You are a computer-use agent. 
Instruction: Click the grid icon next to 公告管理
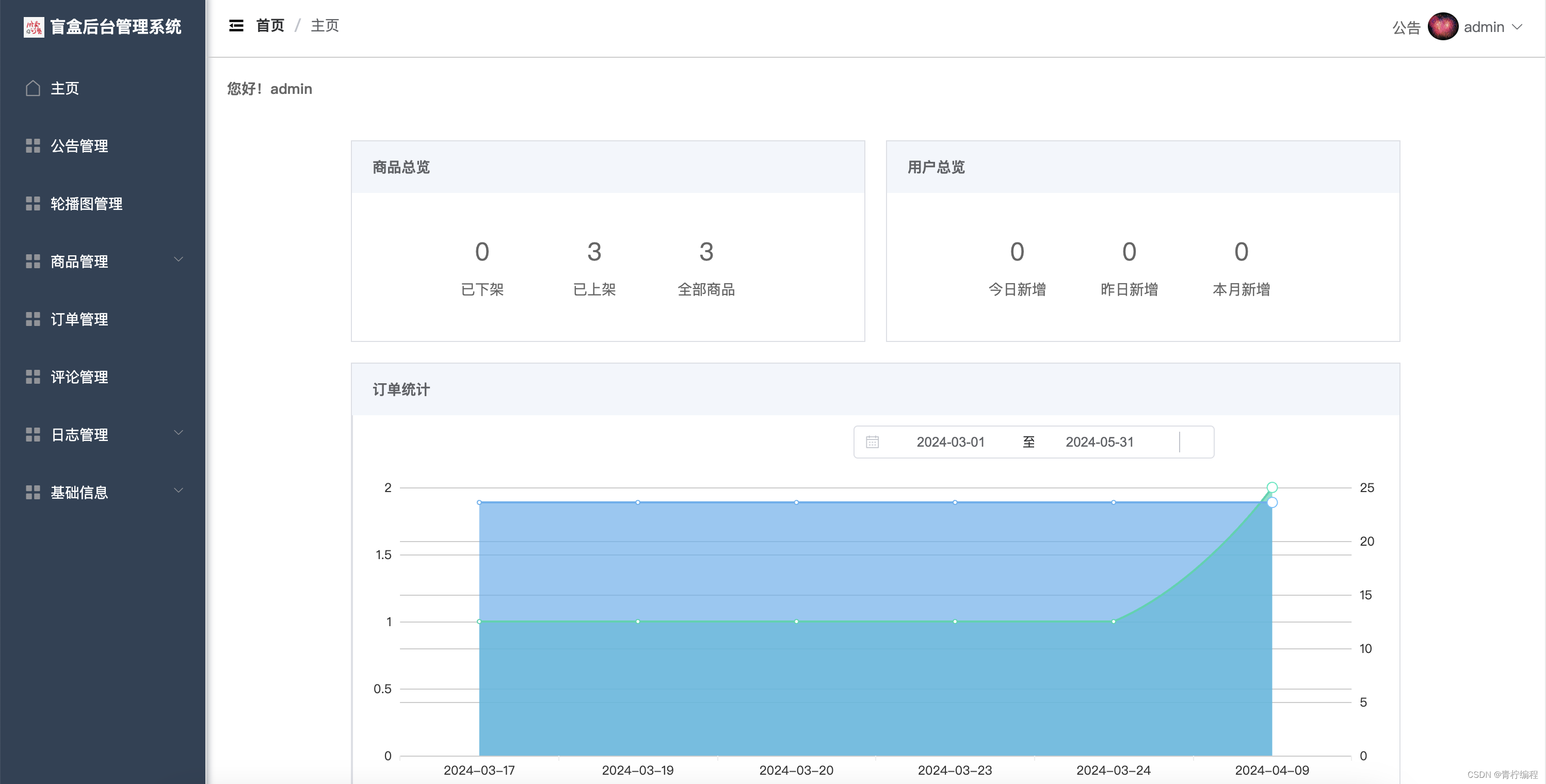coord(33,146)
